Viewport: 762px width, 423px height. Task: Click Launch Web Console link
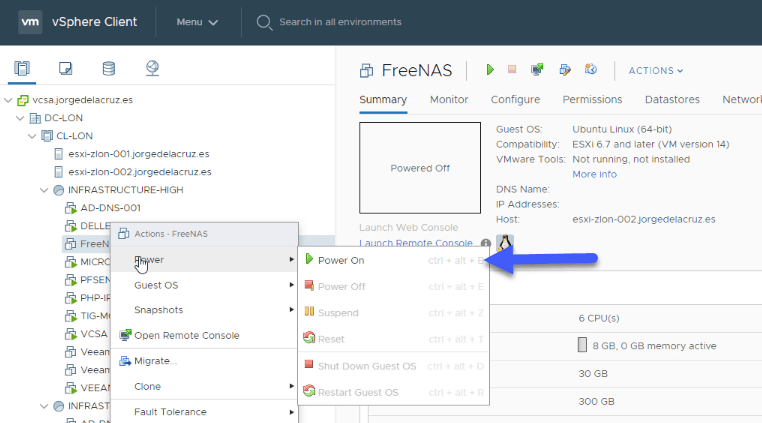408,228
